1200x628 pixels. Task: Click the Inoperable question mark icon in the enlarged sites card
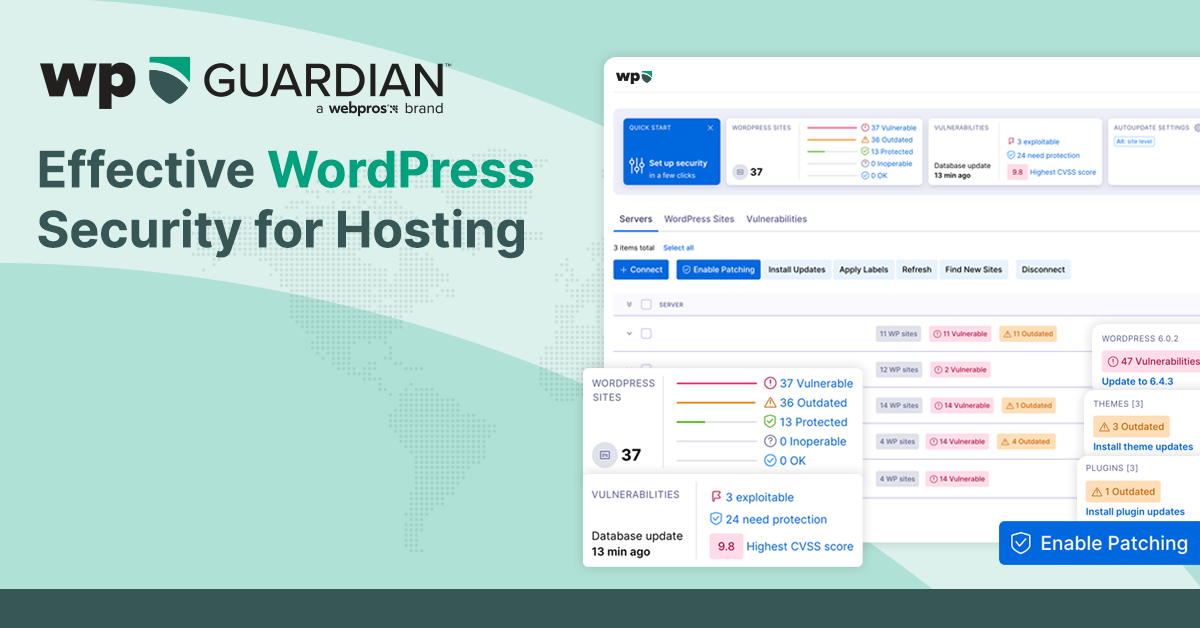770,441
